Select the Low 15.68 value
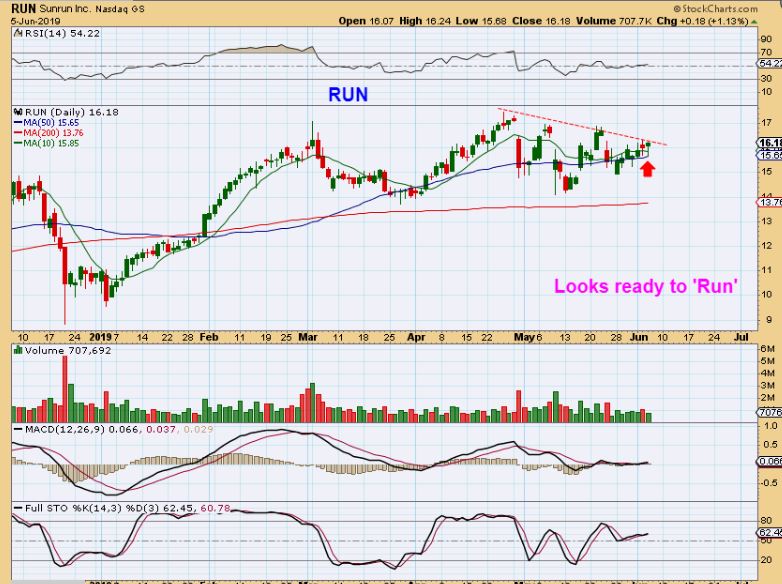The image size is (782, 584). point(481,21)
